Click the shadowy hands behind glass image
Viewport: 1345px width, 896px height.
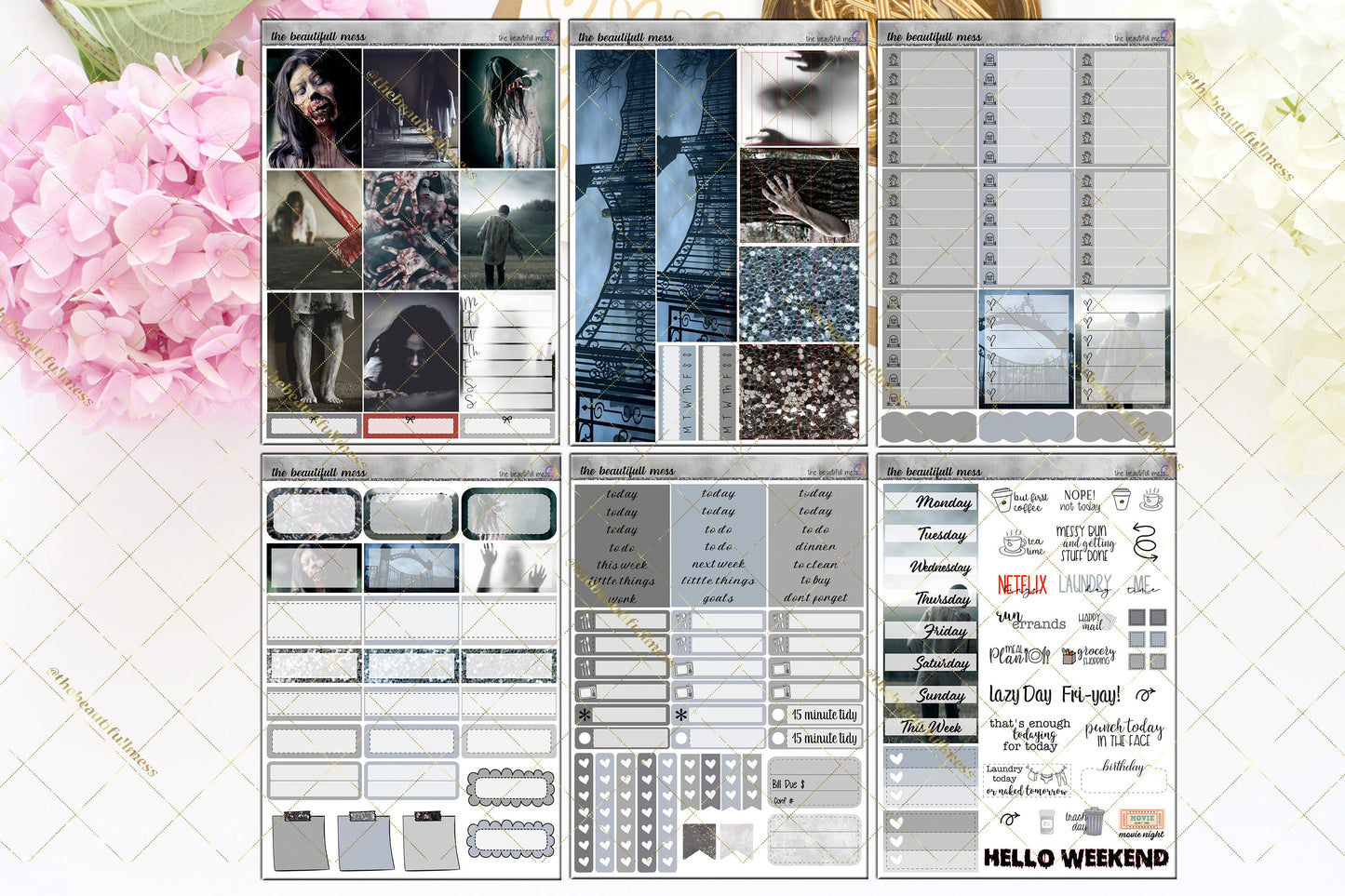point(800,97)
